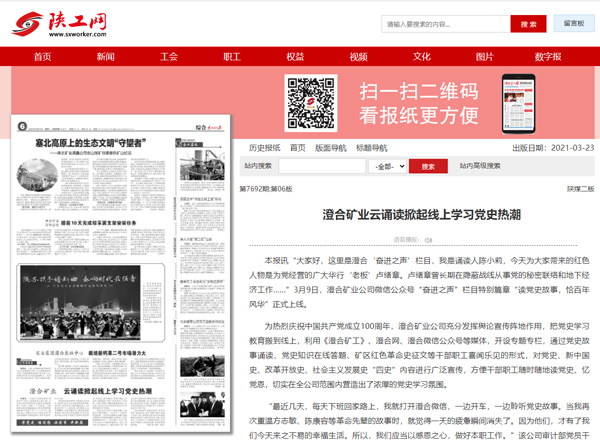Image resolution: width=600 pixels, height=442 pixels.
Task: Click the red 搜索 button for 站内搜索
Action: [428, 166]
